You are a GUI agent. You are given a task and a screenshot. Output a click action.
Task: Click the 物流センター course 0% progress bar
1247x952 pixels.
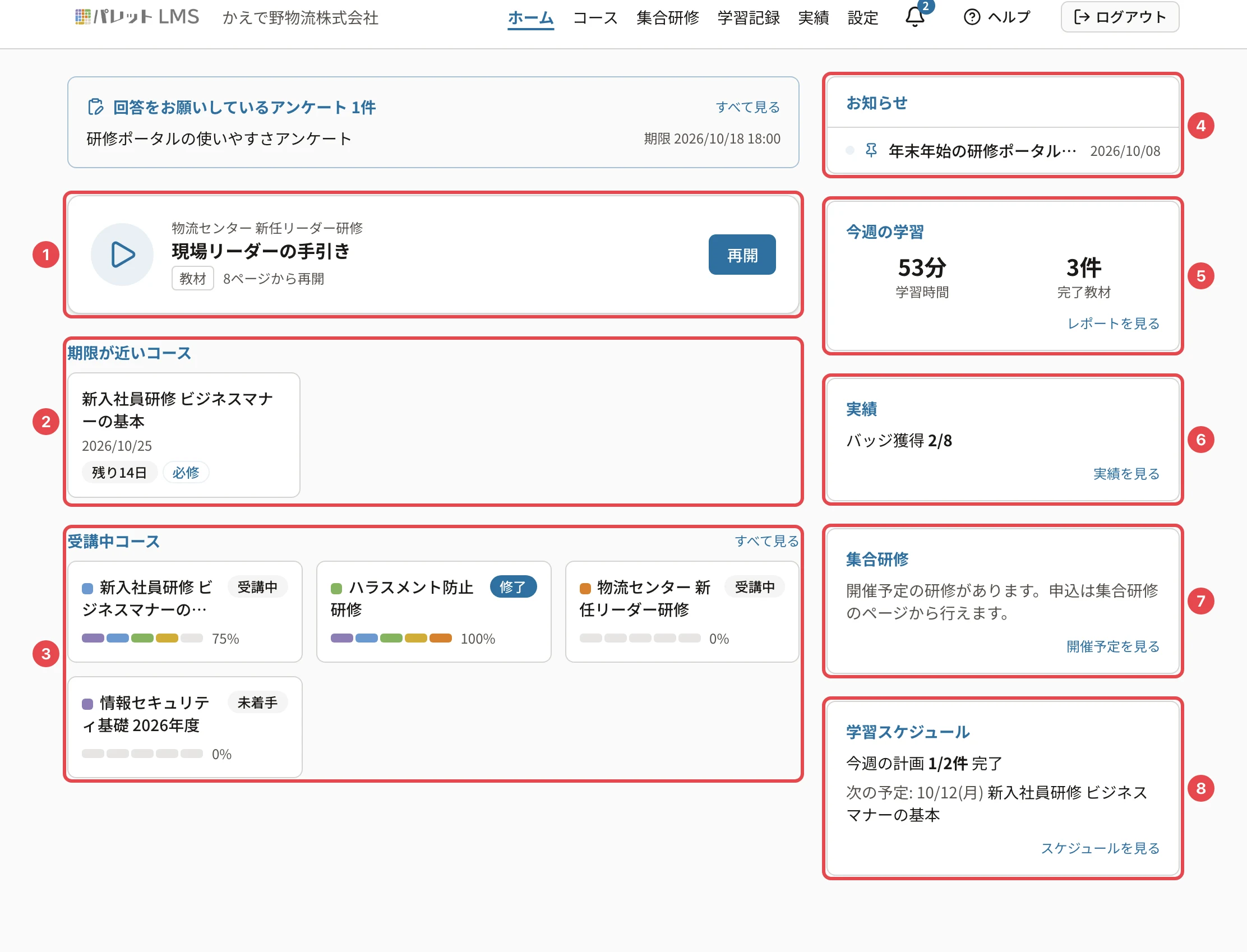pos(640,638)
